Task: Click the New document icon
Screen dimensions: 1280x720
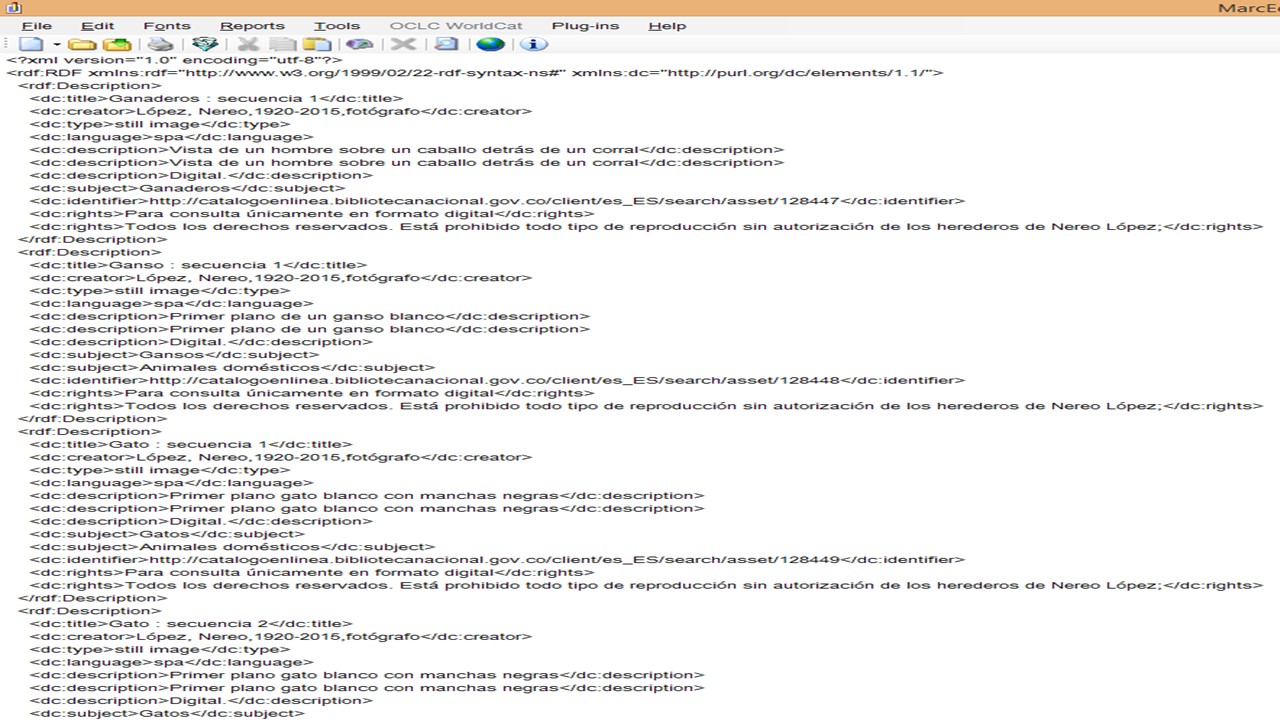Action: tap(31, 44)
